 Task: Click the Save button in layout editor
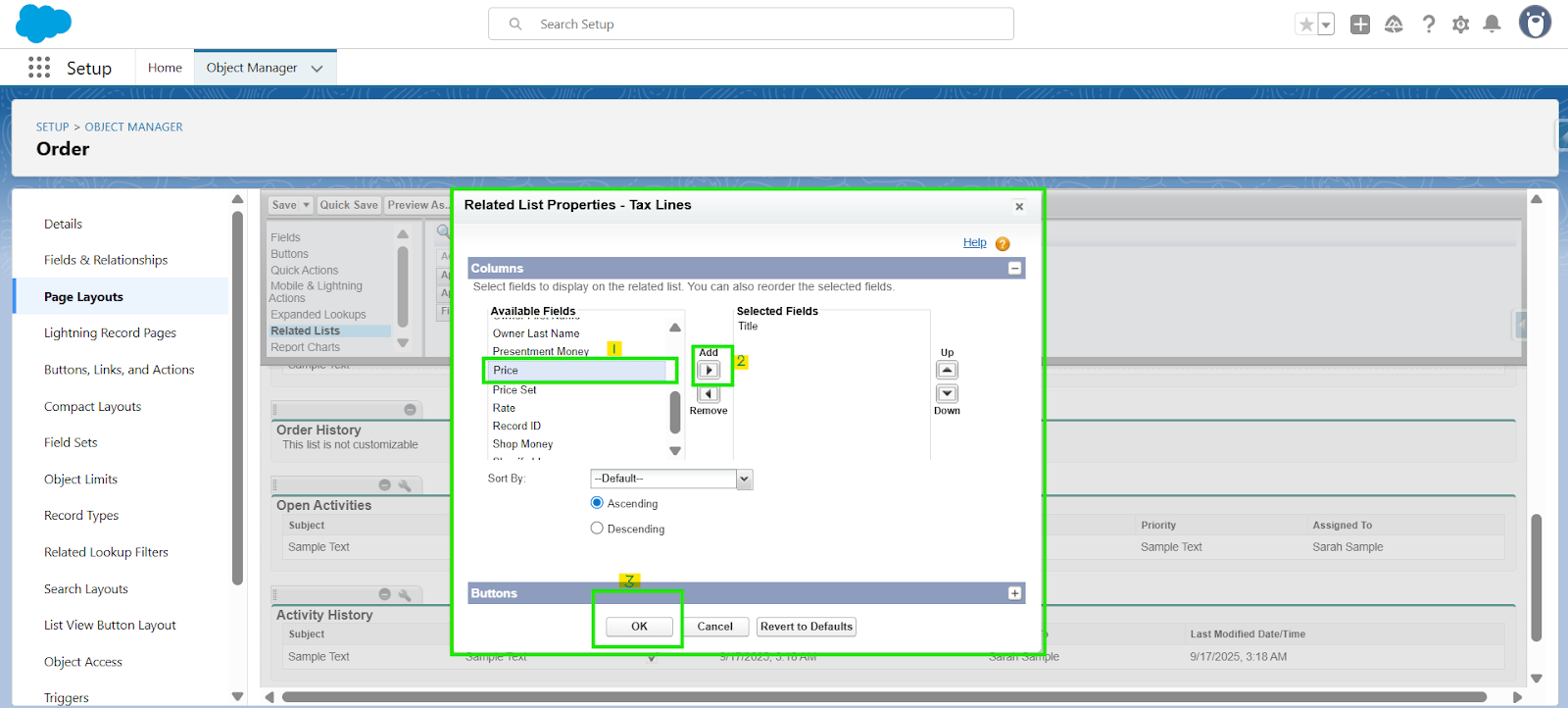[284, 205]
